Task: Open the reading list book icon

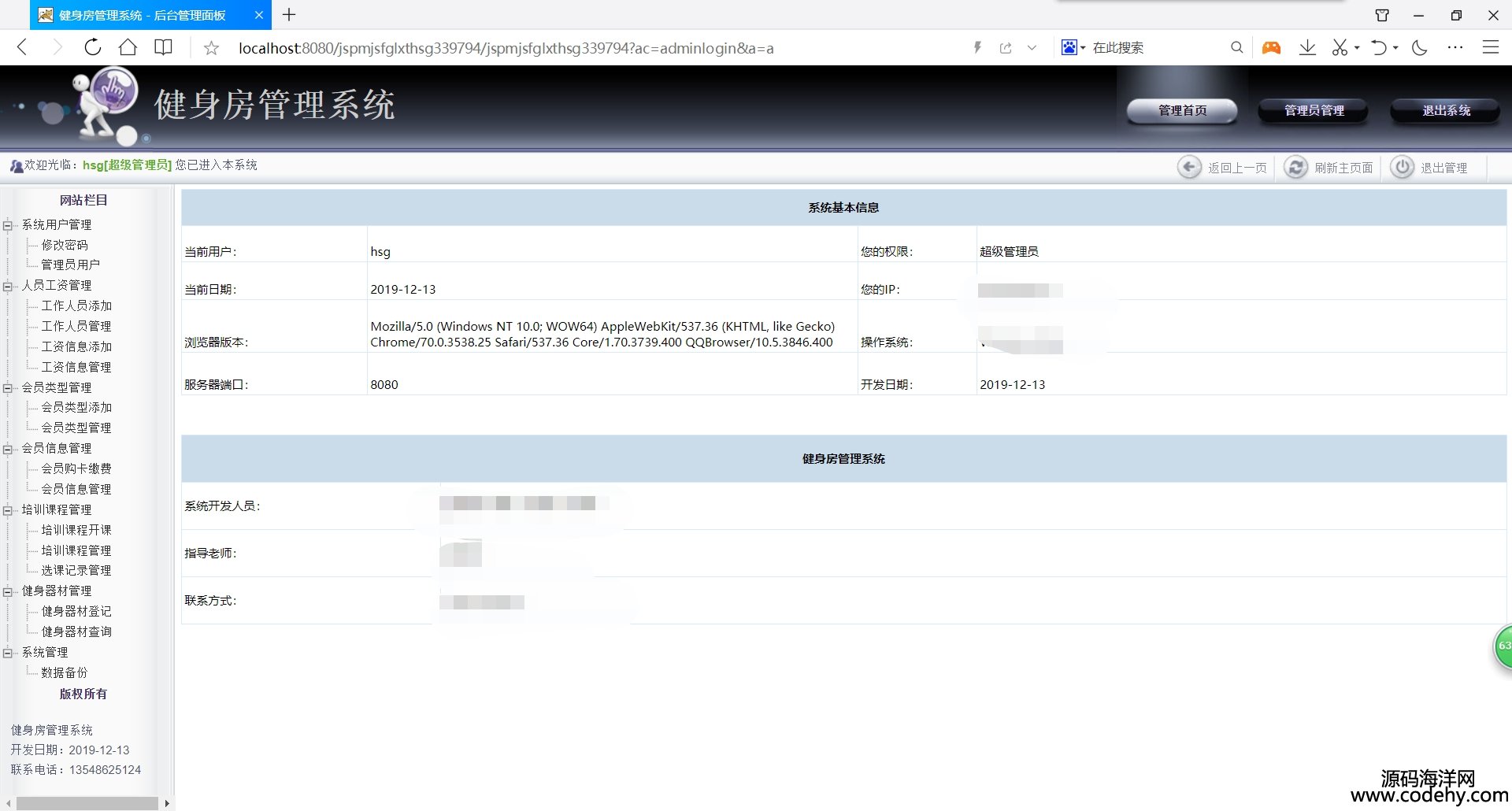Action: (163, 47)
